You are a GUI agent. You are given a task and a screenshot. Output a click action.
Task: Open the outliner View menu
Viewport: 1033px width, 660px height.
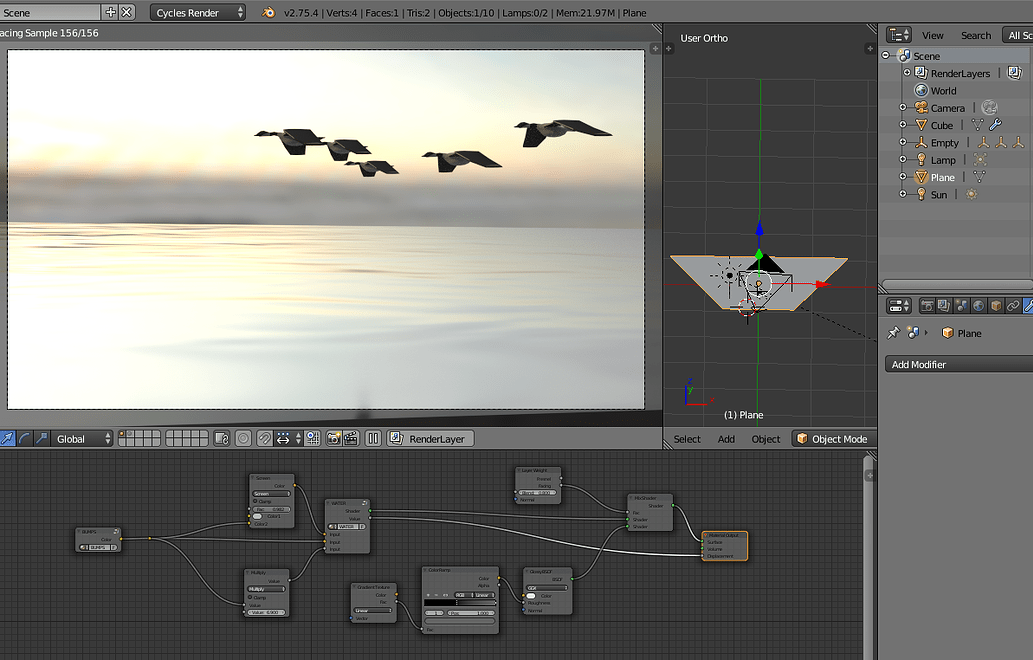pyautogui.click(x=932, y=36)
